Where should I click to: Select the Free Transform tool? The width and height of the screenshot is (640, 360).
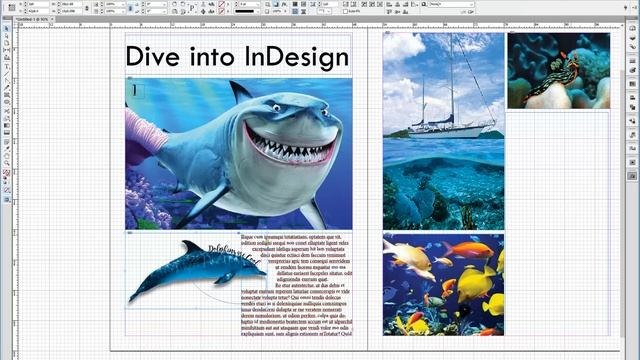[7, 118]
